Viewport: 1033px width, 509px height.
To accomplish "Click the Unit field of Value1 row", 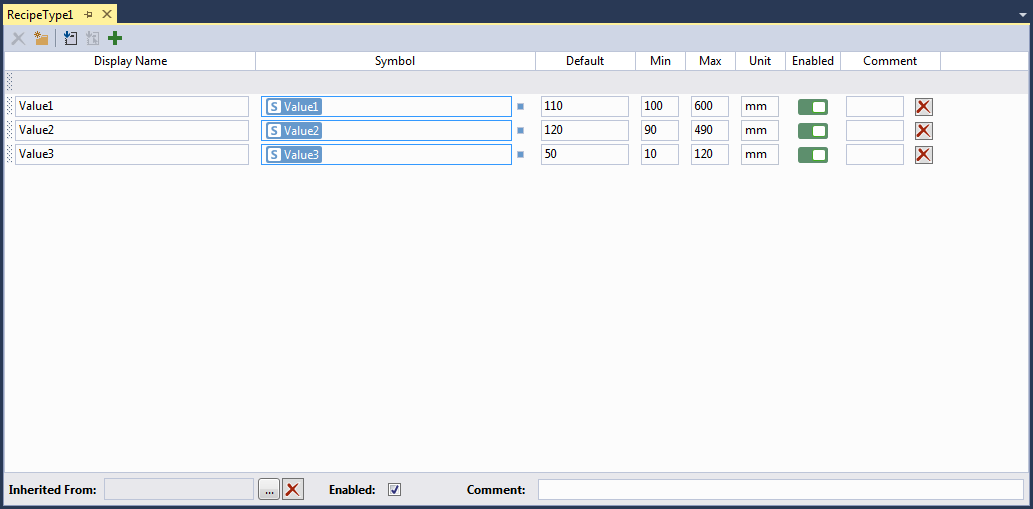I will point(760,107).
